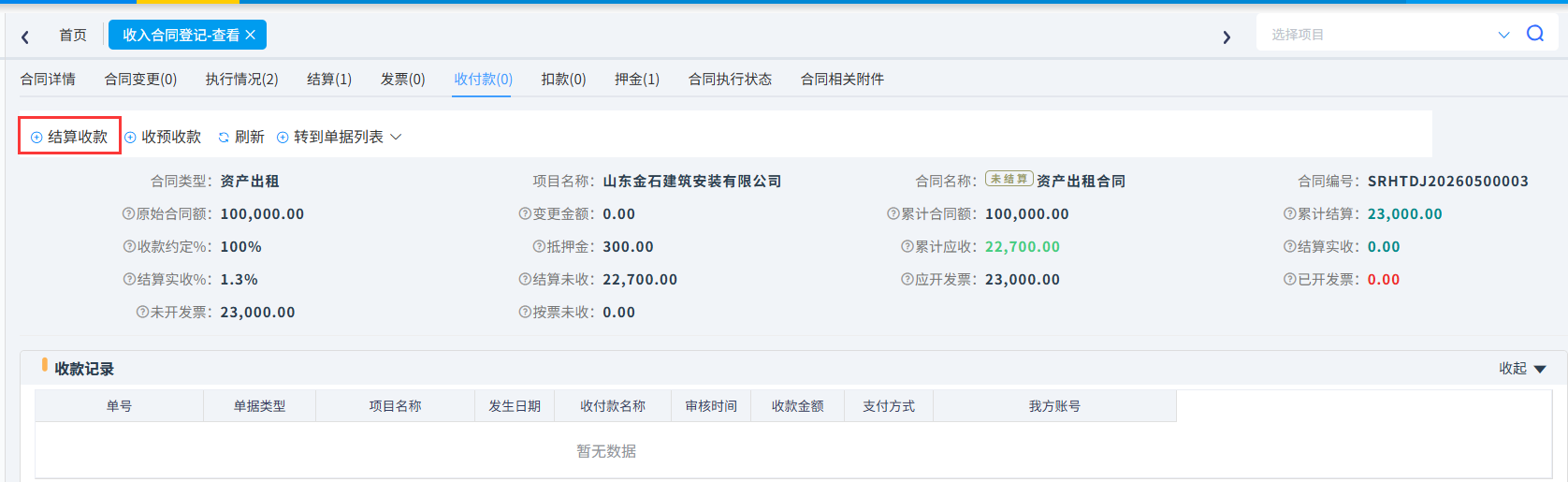Collapse the 收款记录 panel with 收起
The image size is (1568, 482).
[1522, 369]
